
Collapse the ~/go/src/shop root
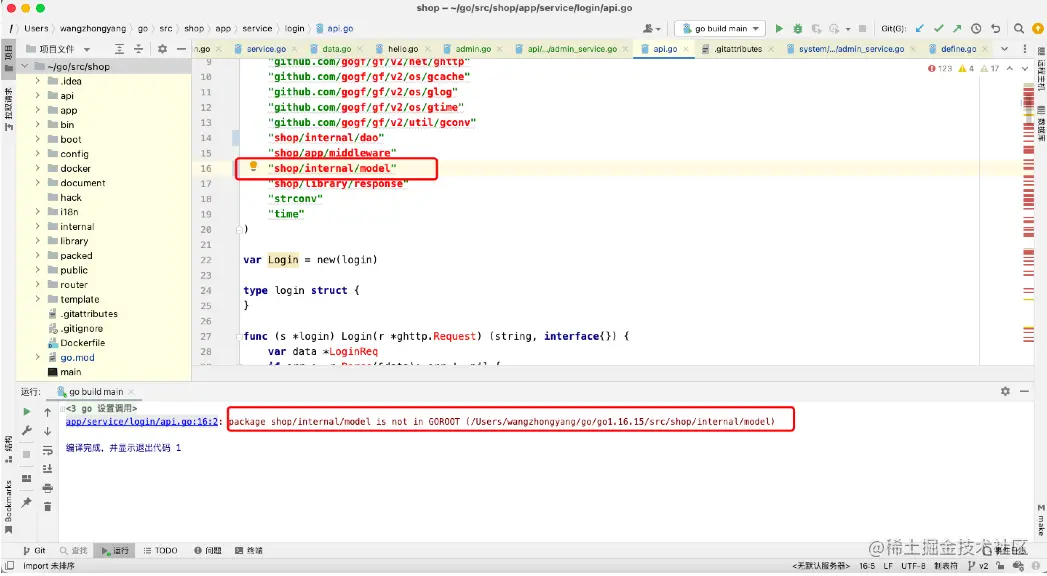[x=25, y=66]
